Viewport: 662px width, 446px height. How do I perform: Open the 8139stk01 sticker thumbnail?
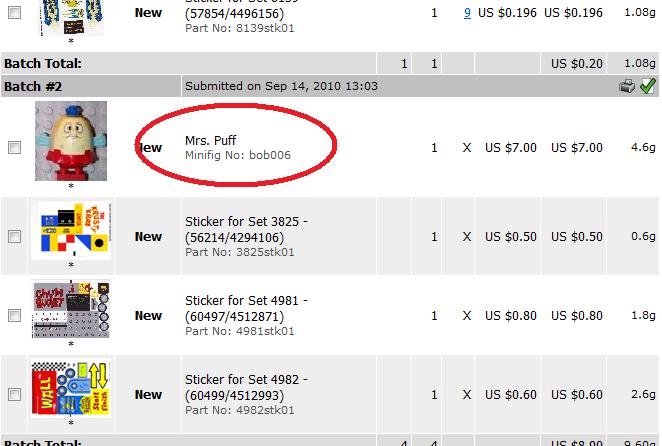71,17
